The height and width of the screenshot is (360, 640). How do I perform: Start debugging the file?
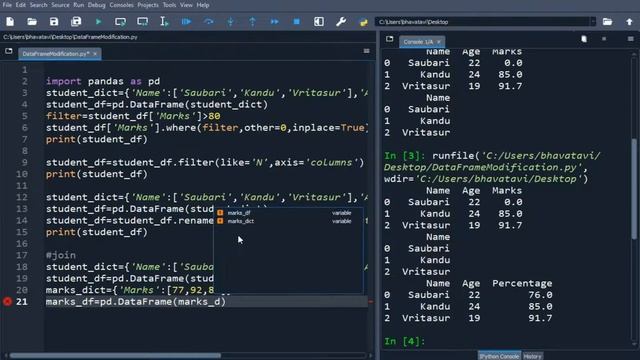point(187,22)
